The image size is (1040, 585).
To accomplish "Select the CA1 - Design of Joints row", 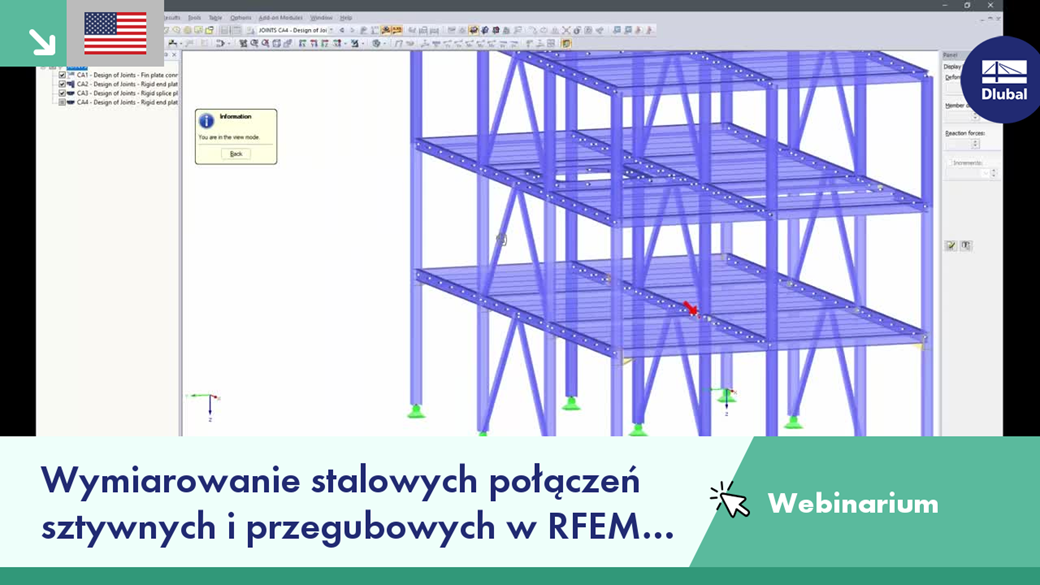I will tap(127, 75).
